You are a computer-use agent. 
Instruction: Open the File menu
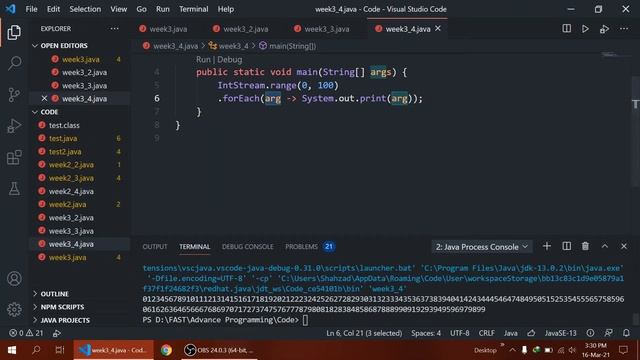pos(31,9)
